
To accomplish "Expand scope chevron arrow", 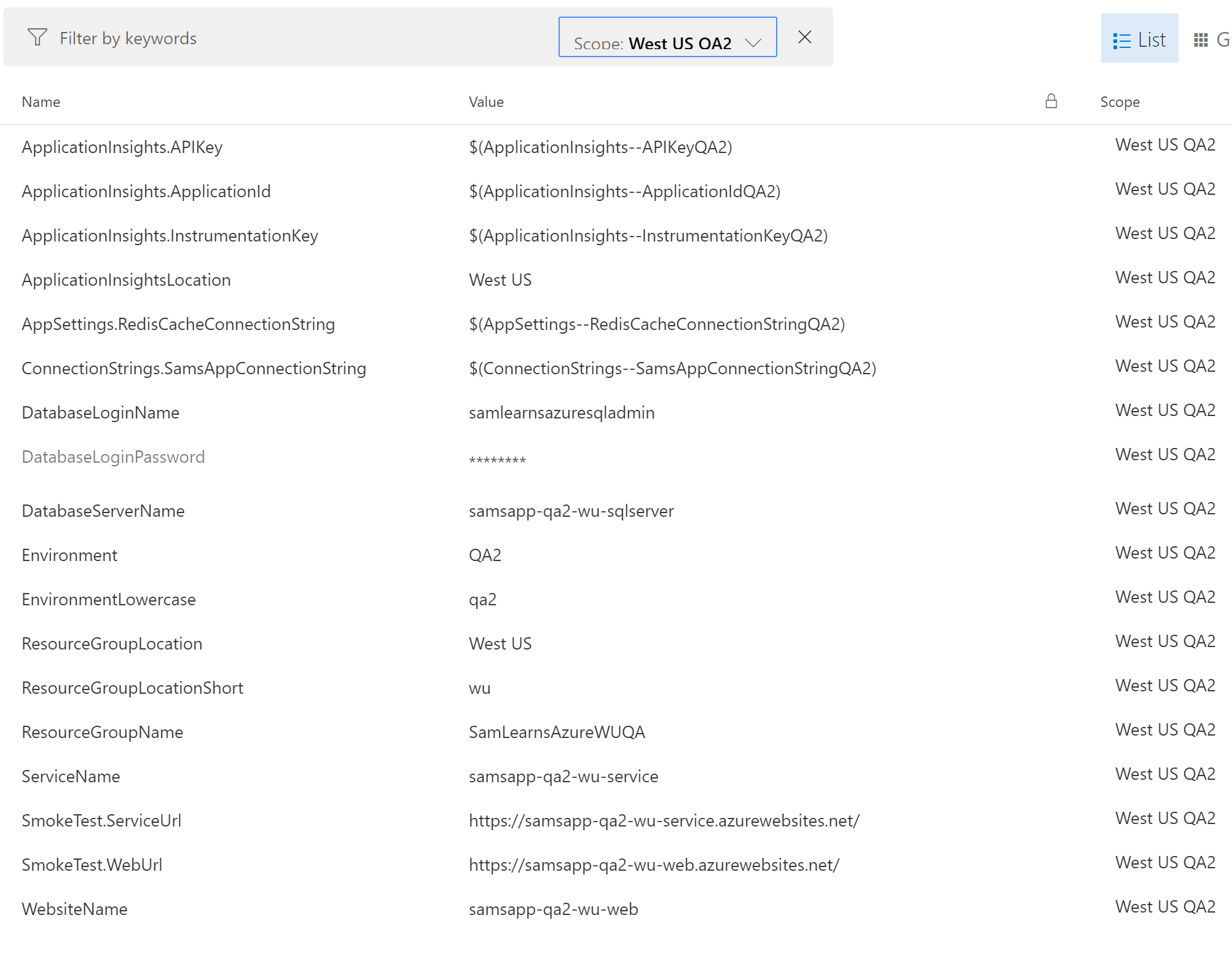I will click(753, 42).
